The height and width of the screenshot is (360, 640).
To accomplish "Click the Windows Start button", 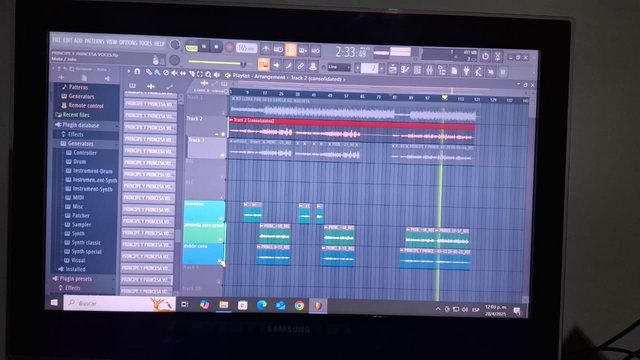I will 54,302.
